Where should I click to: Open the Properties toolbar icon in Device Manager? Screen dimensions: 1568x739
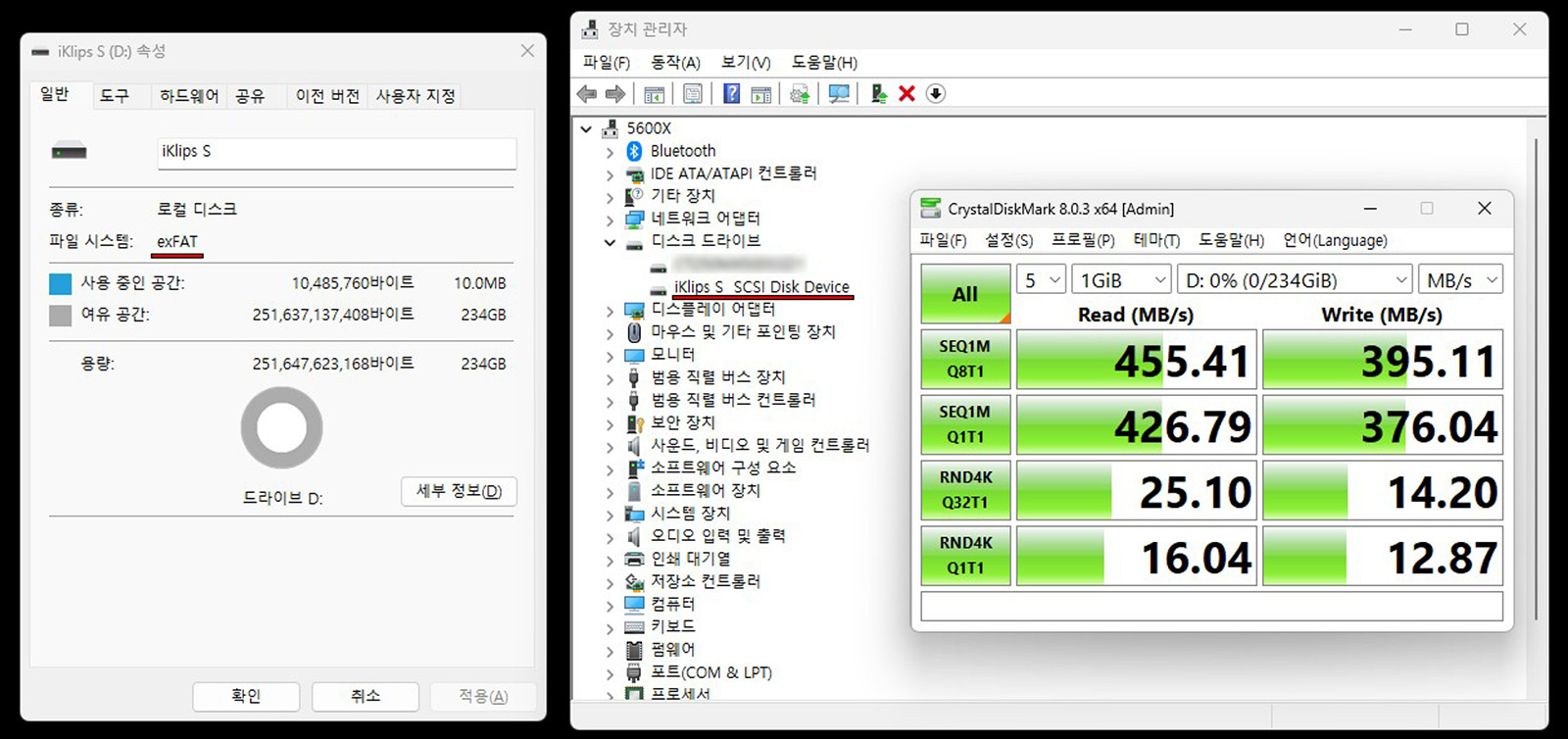693,94
